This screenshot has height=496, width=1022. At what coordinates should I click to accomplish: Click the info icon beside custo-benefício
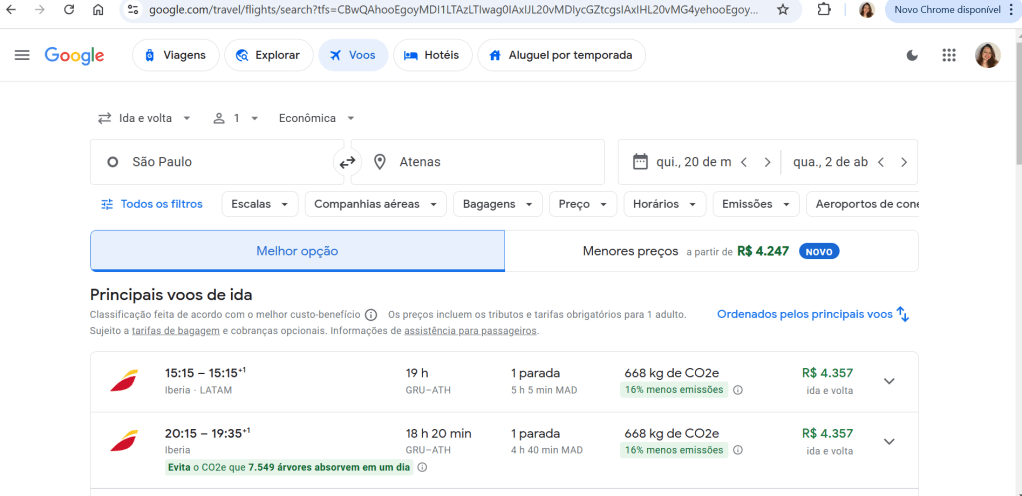[371, 314]
